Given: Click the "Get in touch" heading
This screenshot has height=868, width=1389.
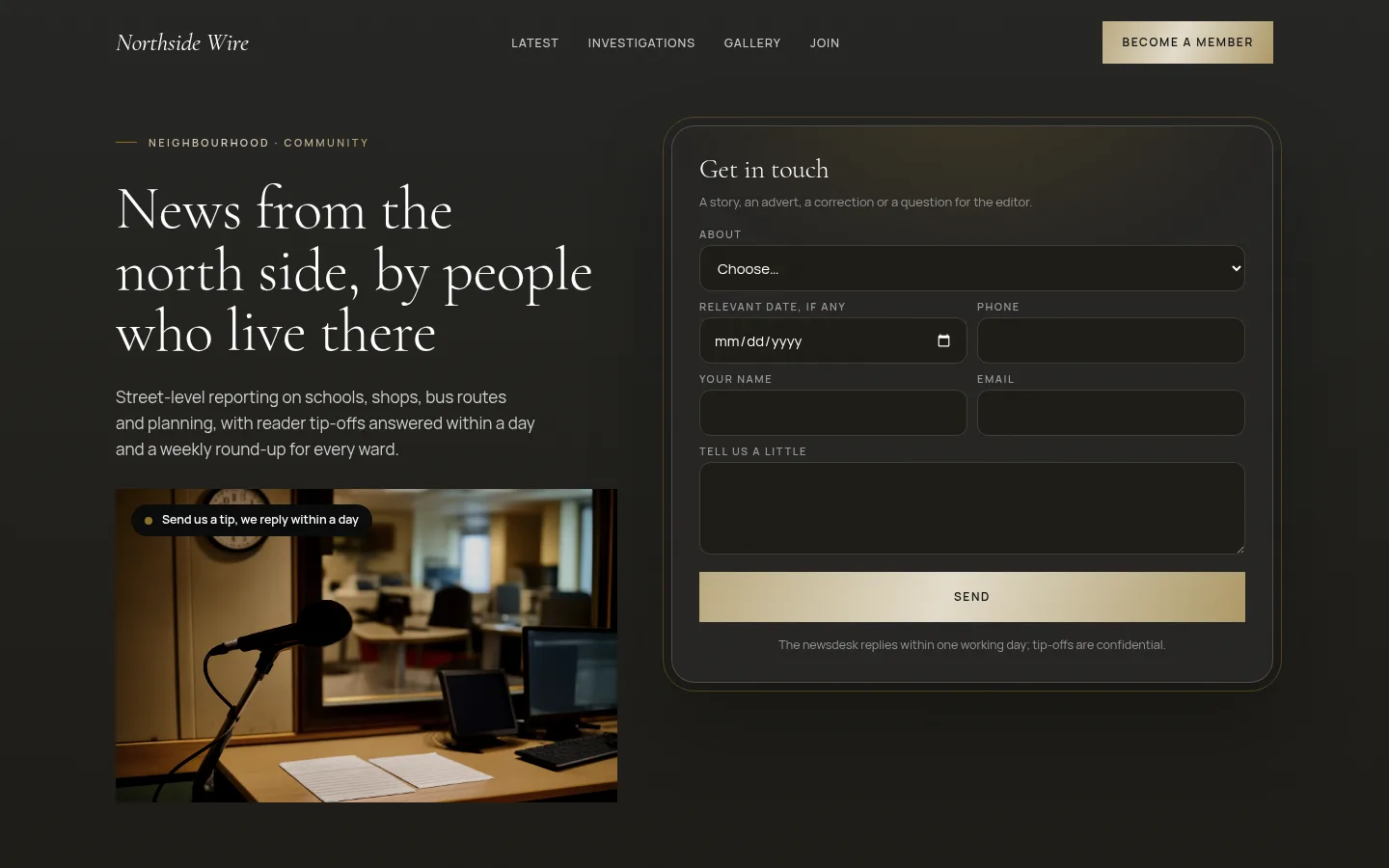Looking at the screenshot, I should 764,170.
